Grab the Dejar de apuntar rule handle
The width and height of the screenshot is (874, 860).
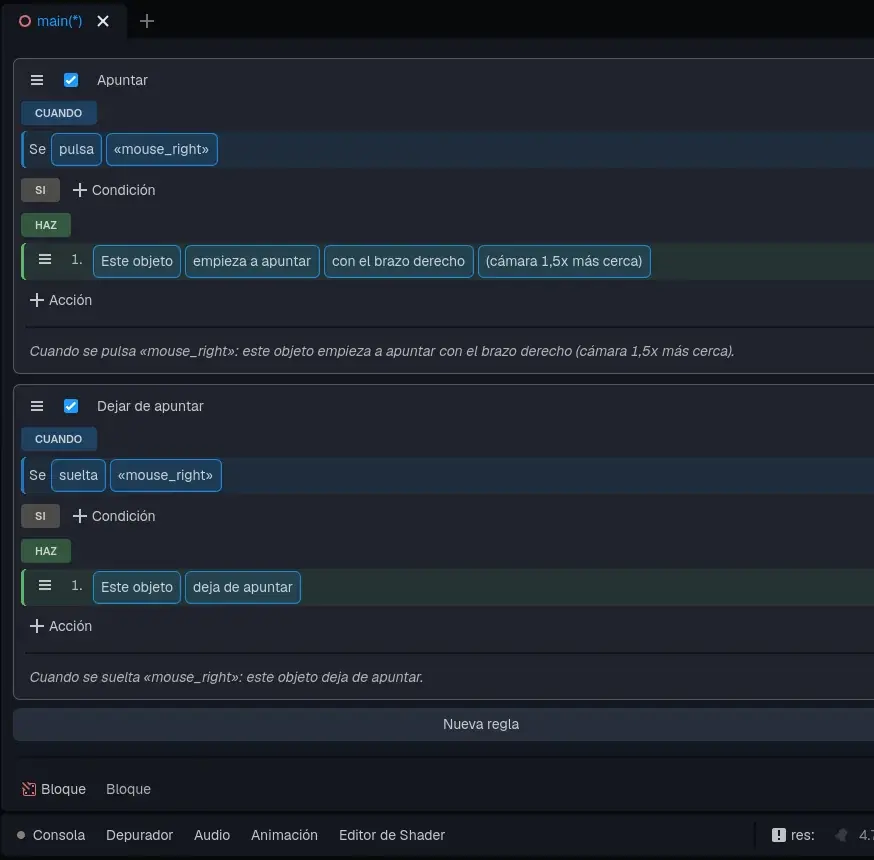[37, 406]
